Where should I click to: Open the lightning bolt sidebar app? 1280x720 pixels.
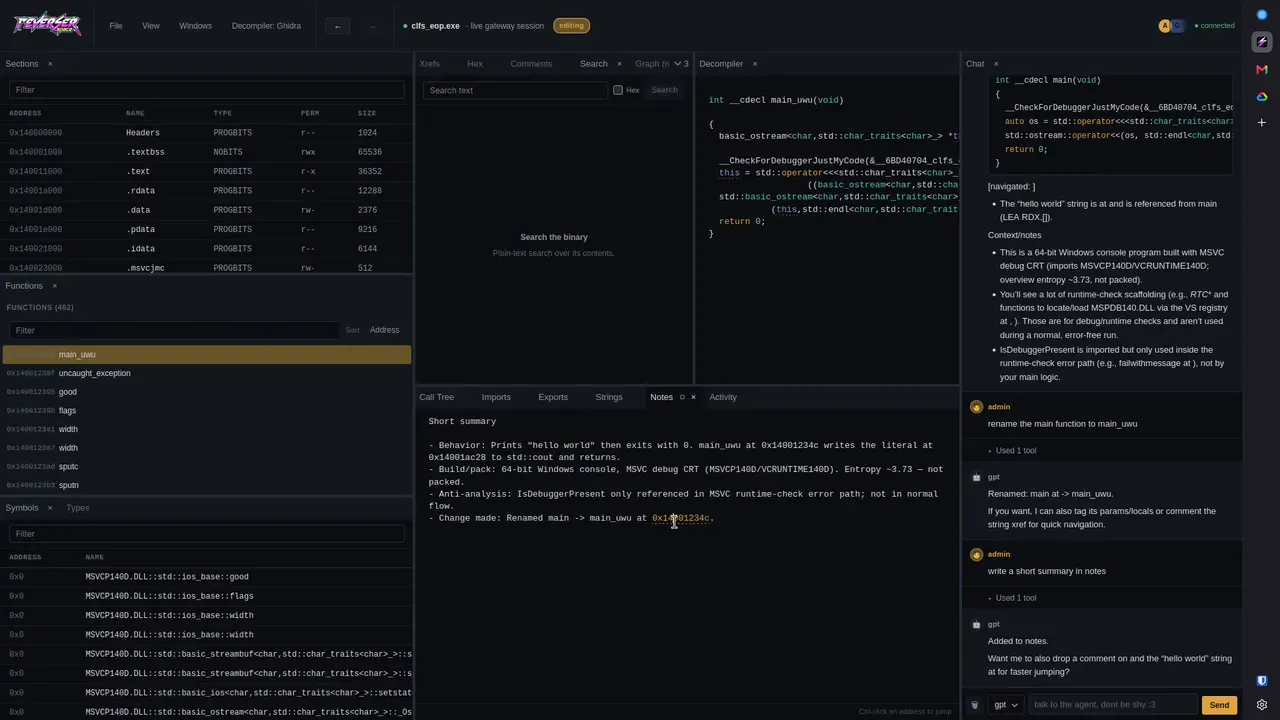pos(1262,42)
